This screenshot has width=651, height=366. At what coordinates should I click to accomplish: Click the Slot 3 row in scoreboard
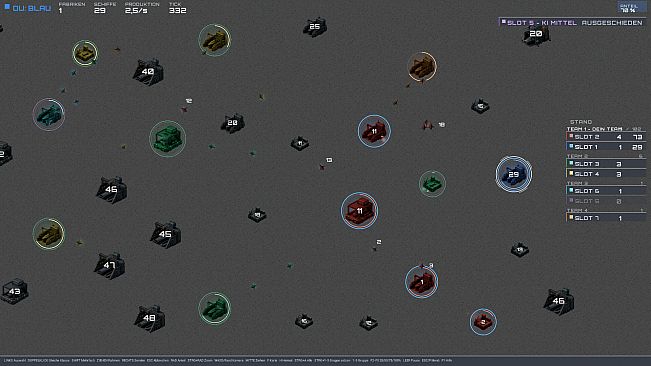pyautogui.click(x=606, y=164)
